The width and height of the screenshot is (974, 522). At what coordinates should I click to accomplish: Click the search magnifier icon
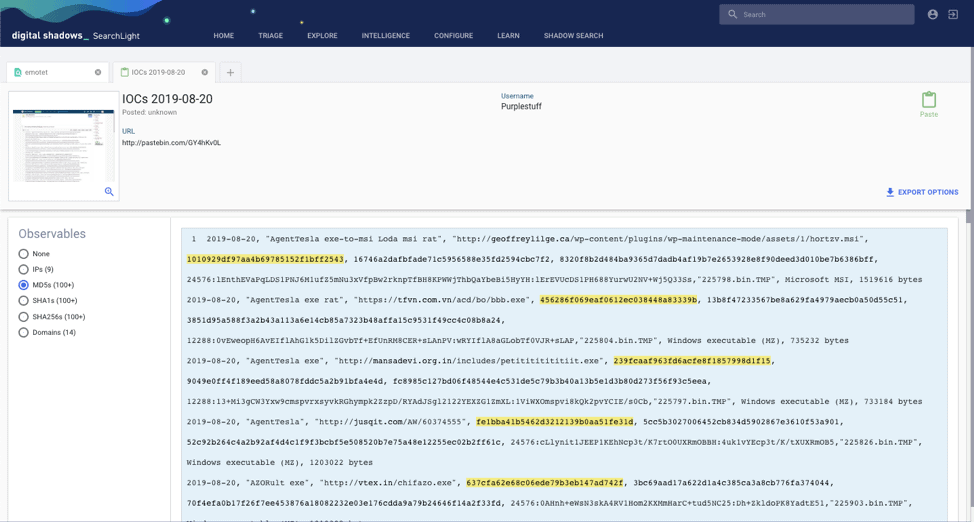[x=732, y=14]
